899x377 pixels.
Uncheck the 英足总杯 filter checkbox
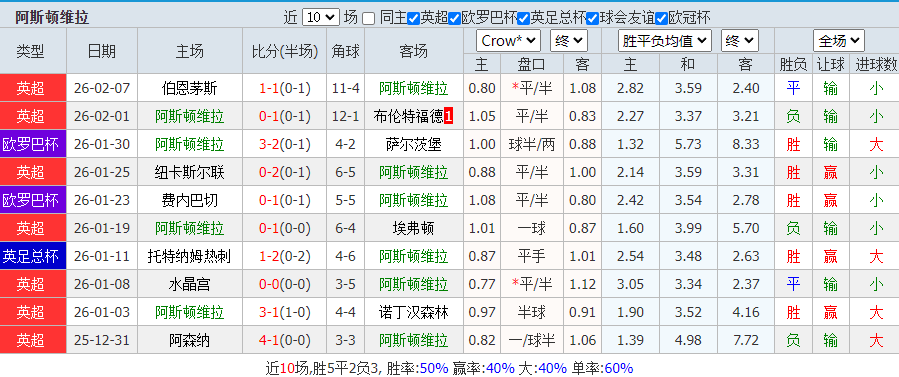click(523, 18)
